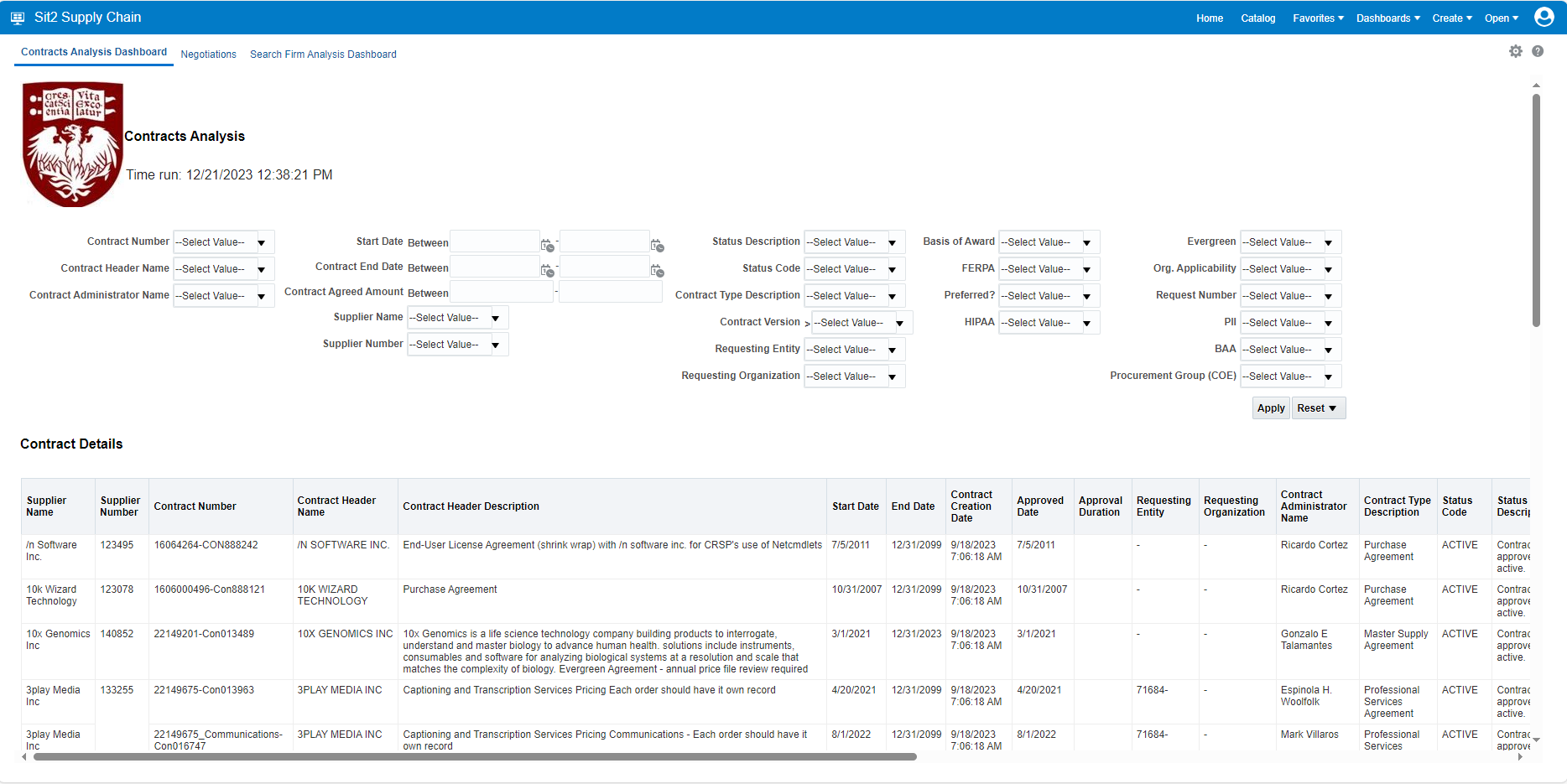
Task: Open the Catalog link
Action: 1257,18
